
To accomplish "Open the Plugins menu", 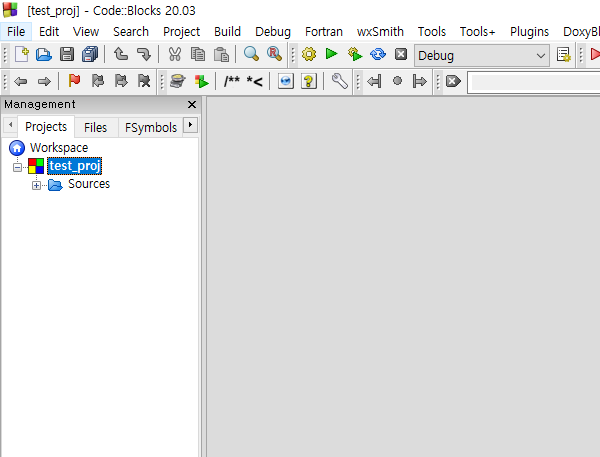I will coord(529,31).
